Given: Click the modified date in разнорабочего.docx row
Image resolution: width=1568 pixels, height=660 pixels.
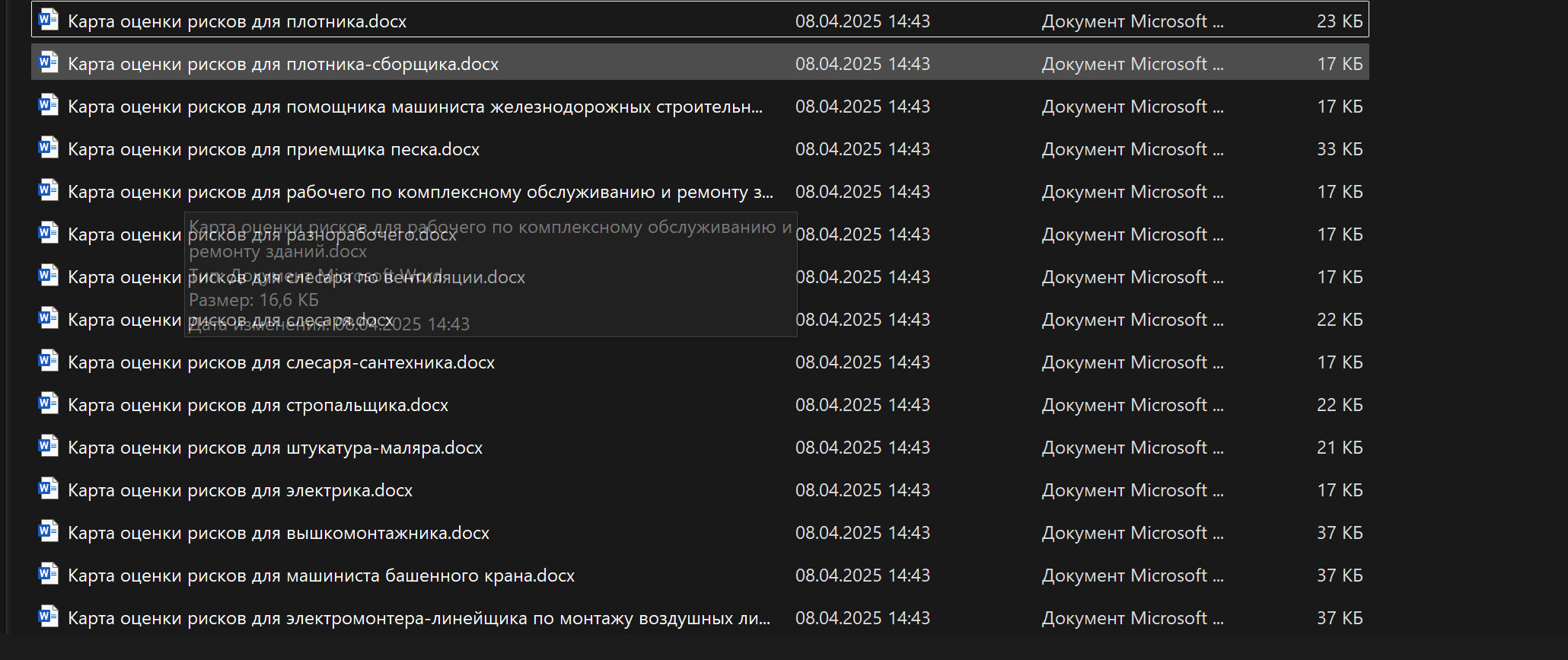Looking at the screenshot, I should click(x=862, y=234).
